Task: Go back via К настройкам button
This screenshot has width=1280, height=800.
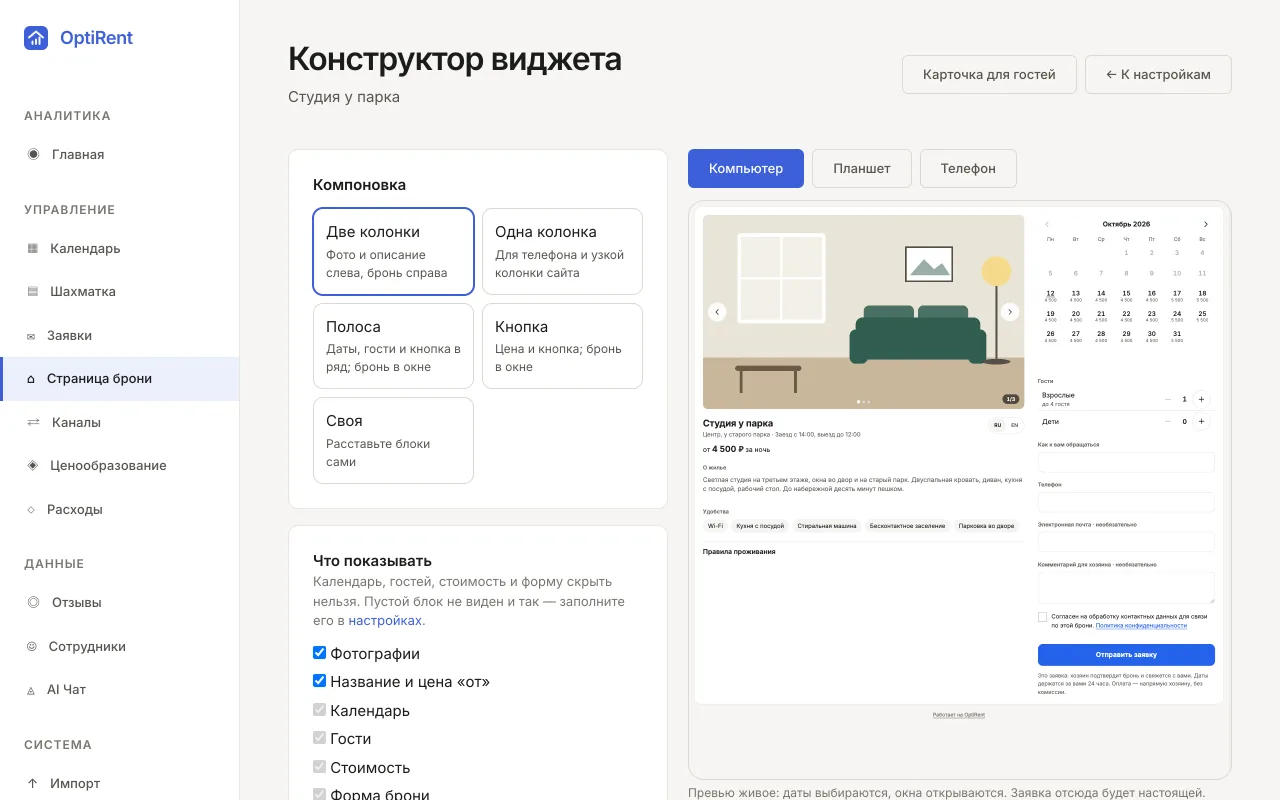Action: pyautogui.click(x=1158, y=74)
